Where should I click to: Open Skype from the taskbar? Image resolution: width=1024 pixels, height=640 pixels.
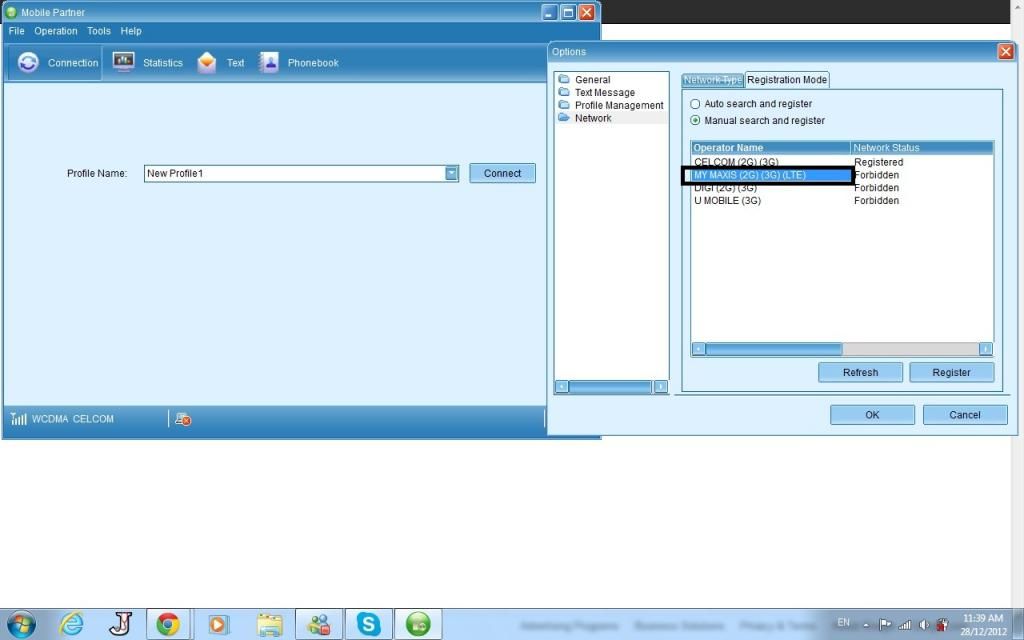point(369,624)
